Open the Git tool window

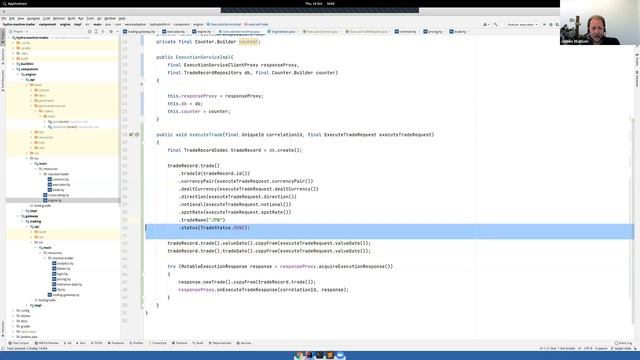68,343
